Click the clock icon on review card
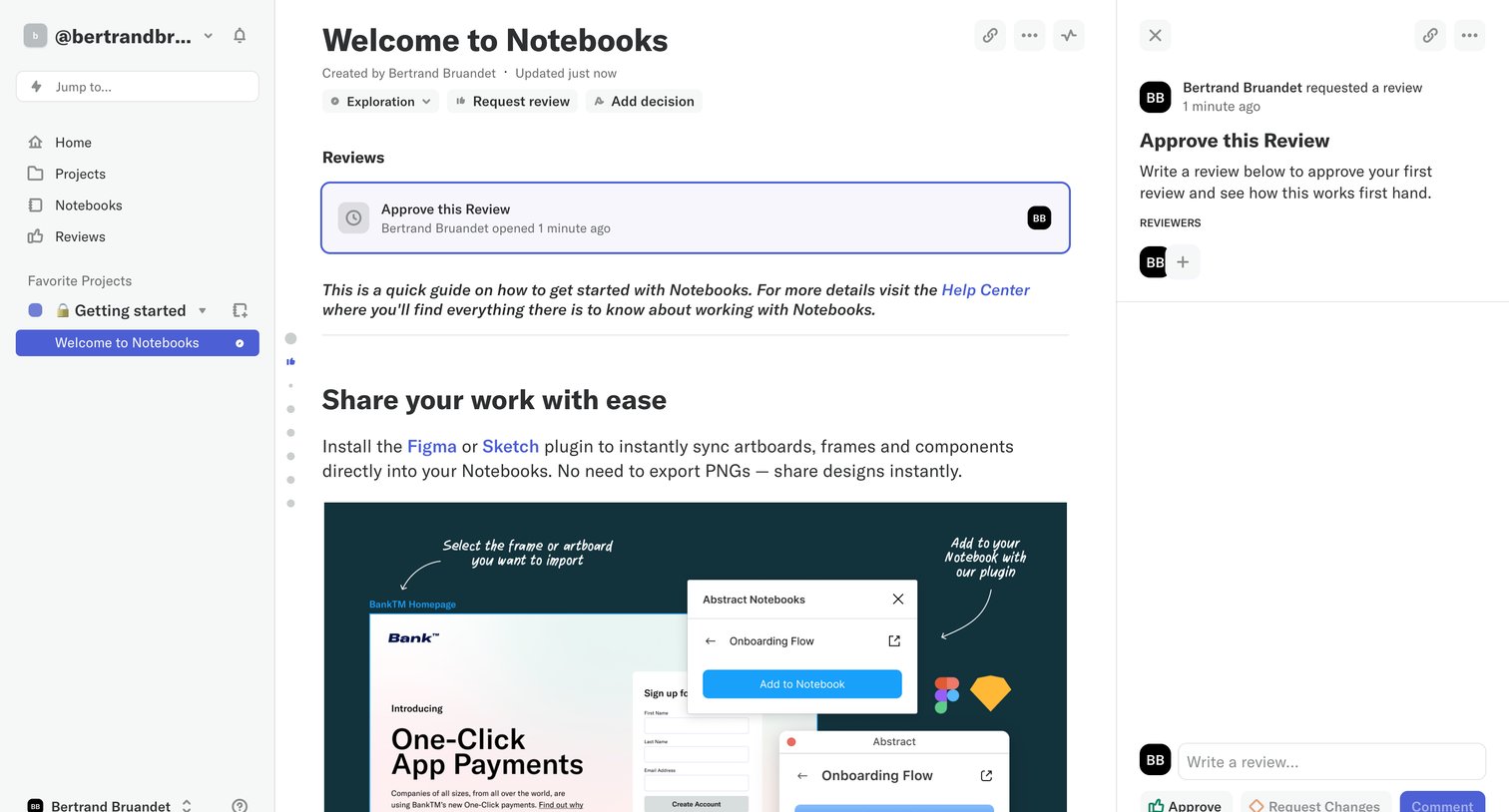The height and width of the screenshot is (812, 1509). pos(353,217)
